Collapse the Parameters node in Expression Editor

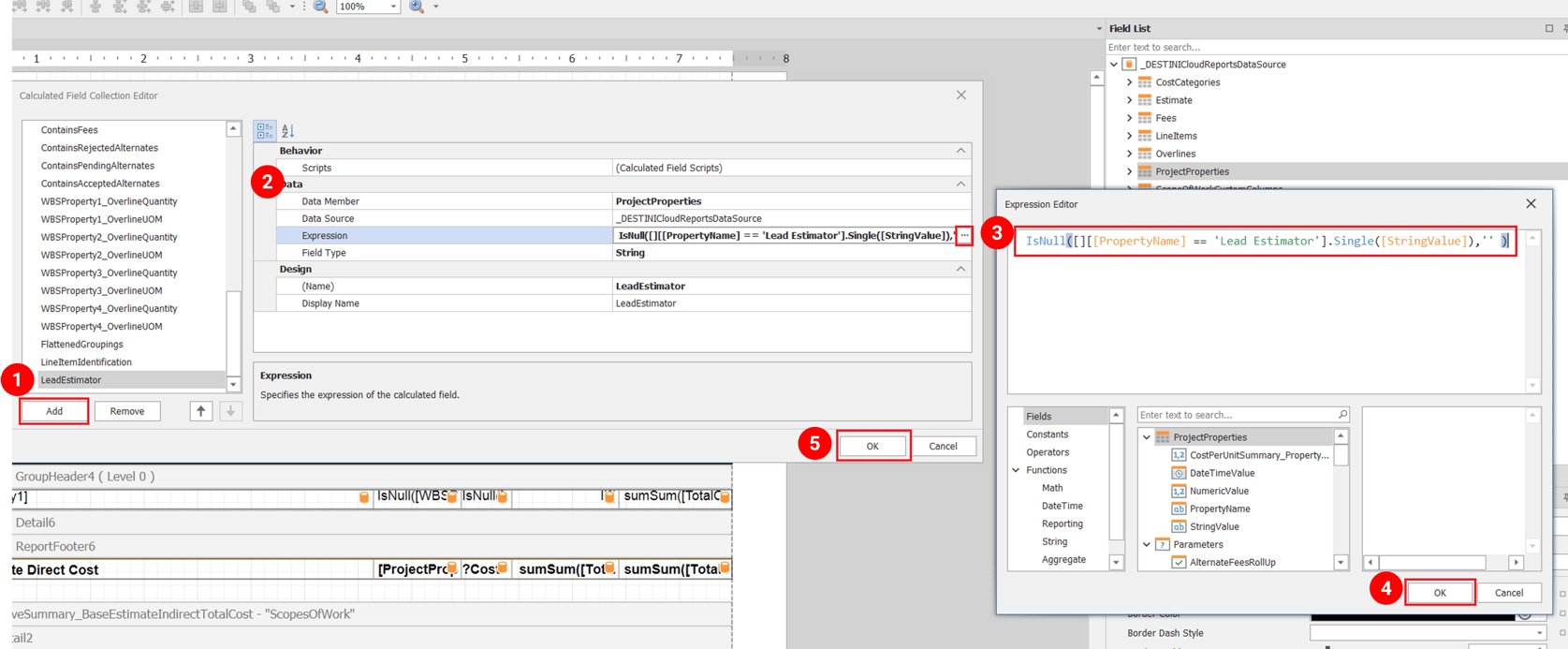pos(1147,544)
